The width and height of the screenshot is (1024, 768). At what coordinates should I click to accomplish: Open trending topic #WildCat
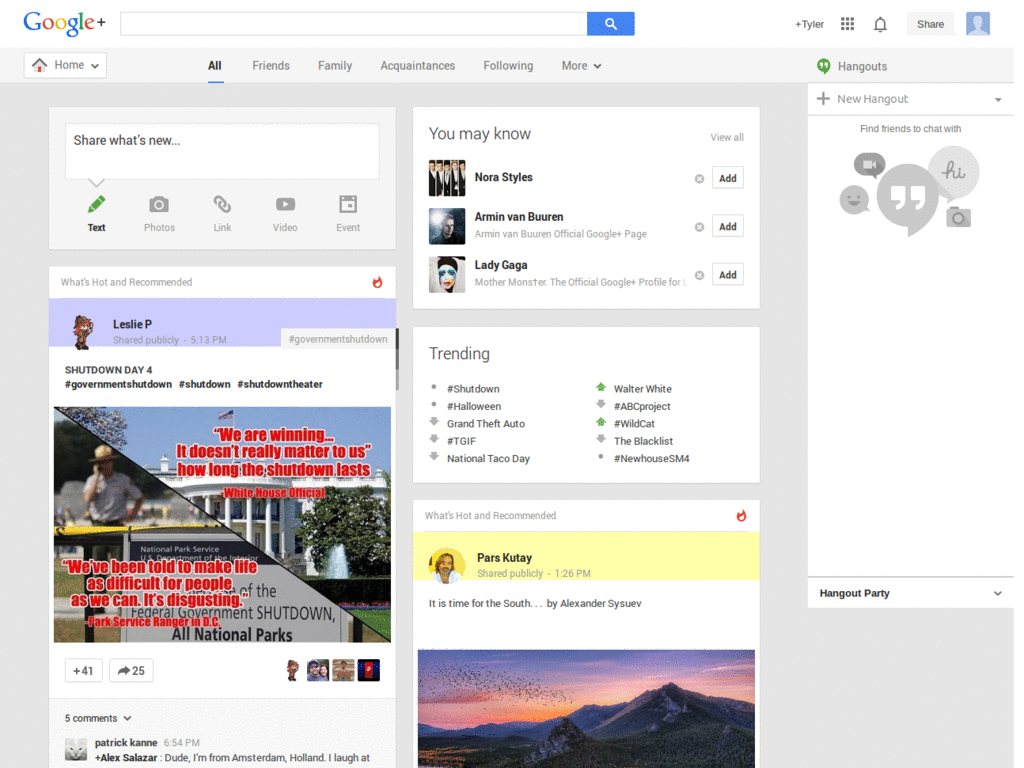(634, 424)
